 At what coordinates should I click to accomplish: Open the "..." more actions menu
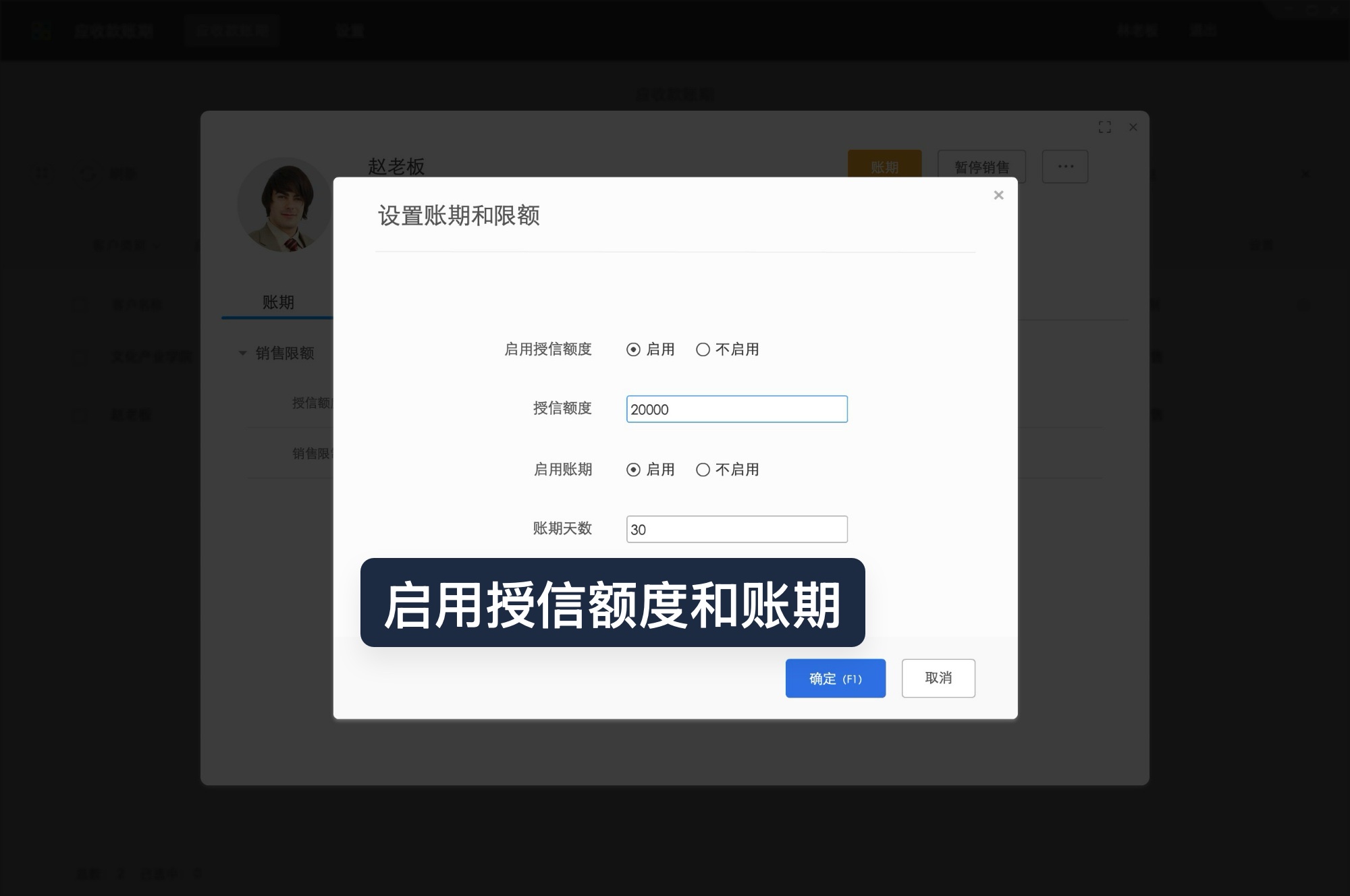pos(1065,166)
